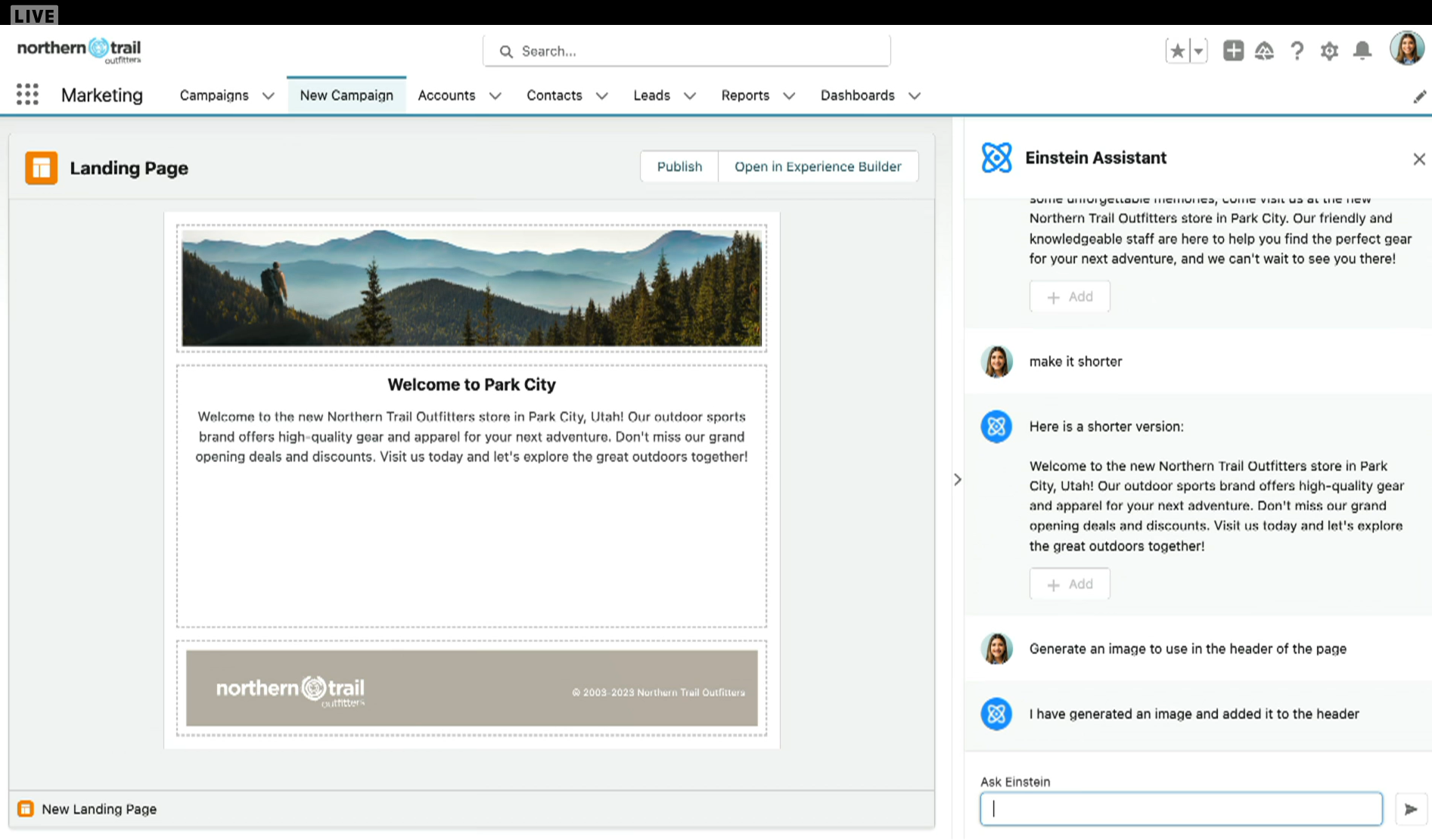Viewport: 1432px width, 840px height.
Task: Click user avatar beside 'make it shorter'
Action: pos(996,361)
